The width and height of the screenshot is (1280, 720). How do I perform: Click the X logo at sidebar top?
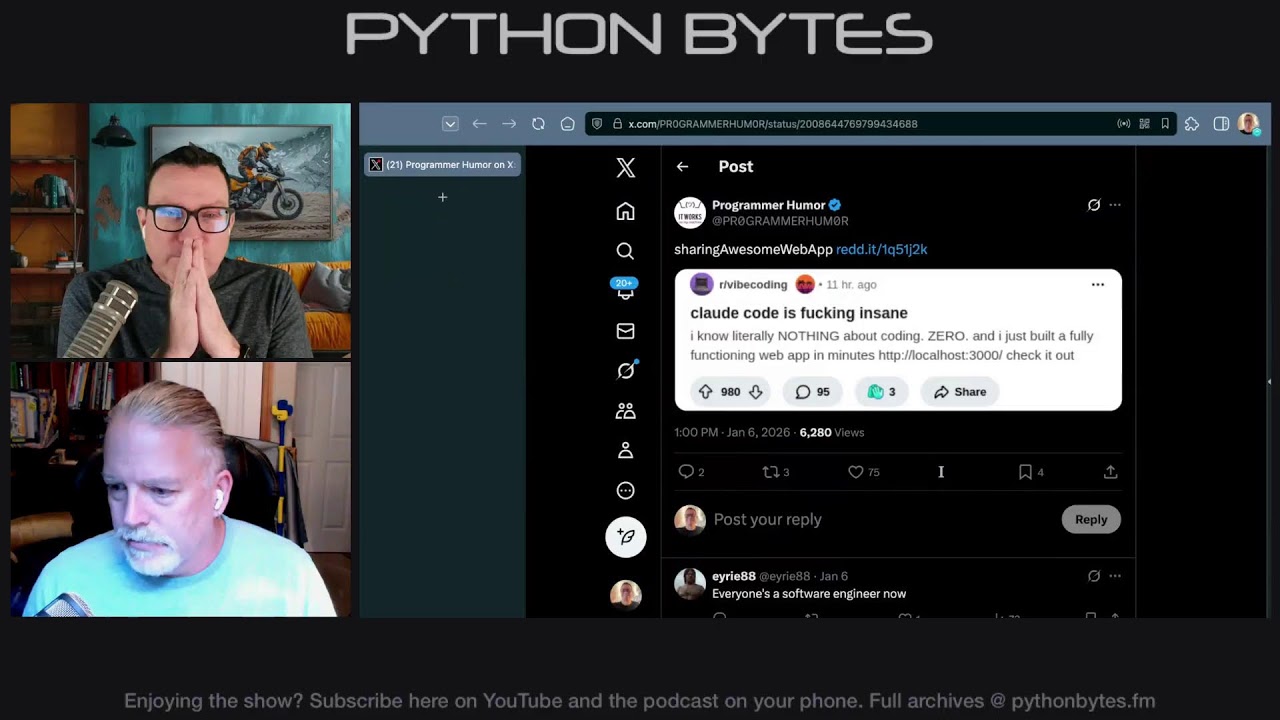(x=625, y=167)
